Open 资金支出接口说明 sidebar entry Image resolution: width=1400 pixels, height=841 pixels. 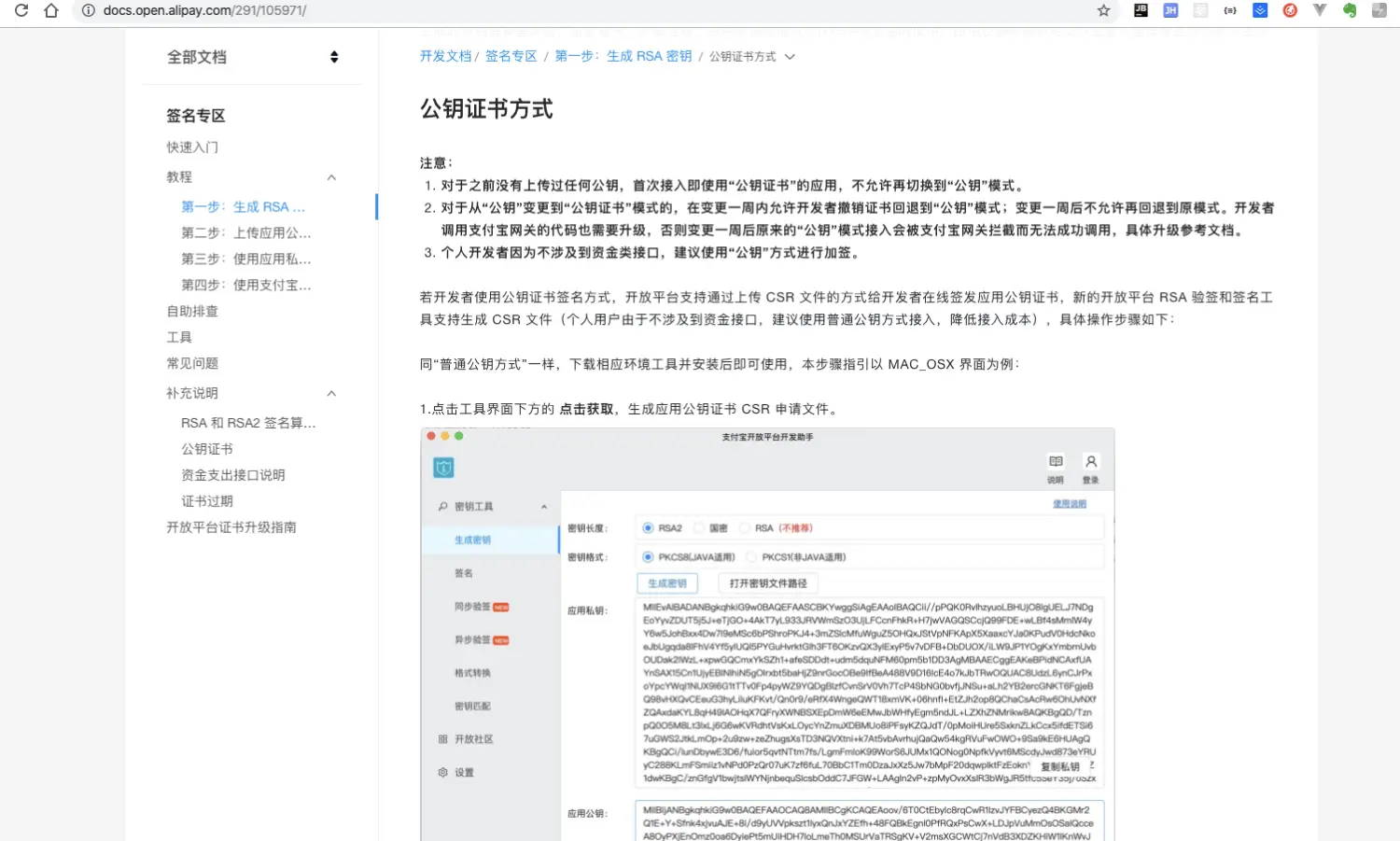pyautogui.click(x=233, y=475)
